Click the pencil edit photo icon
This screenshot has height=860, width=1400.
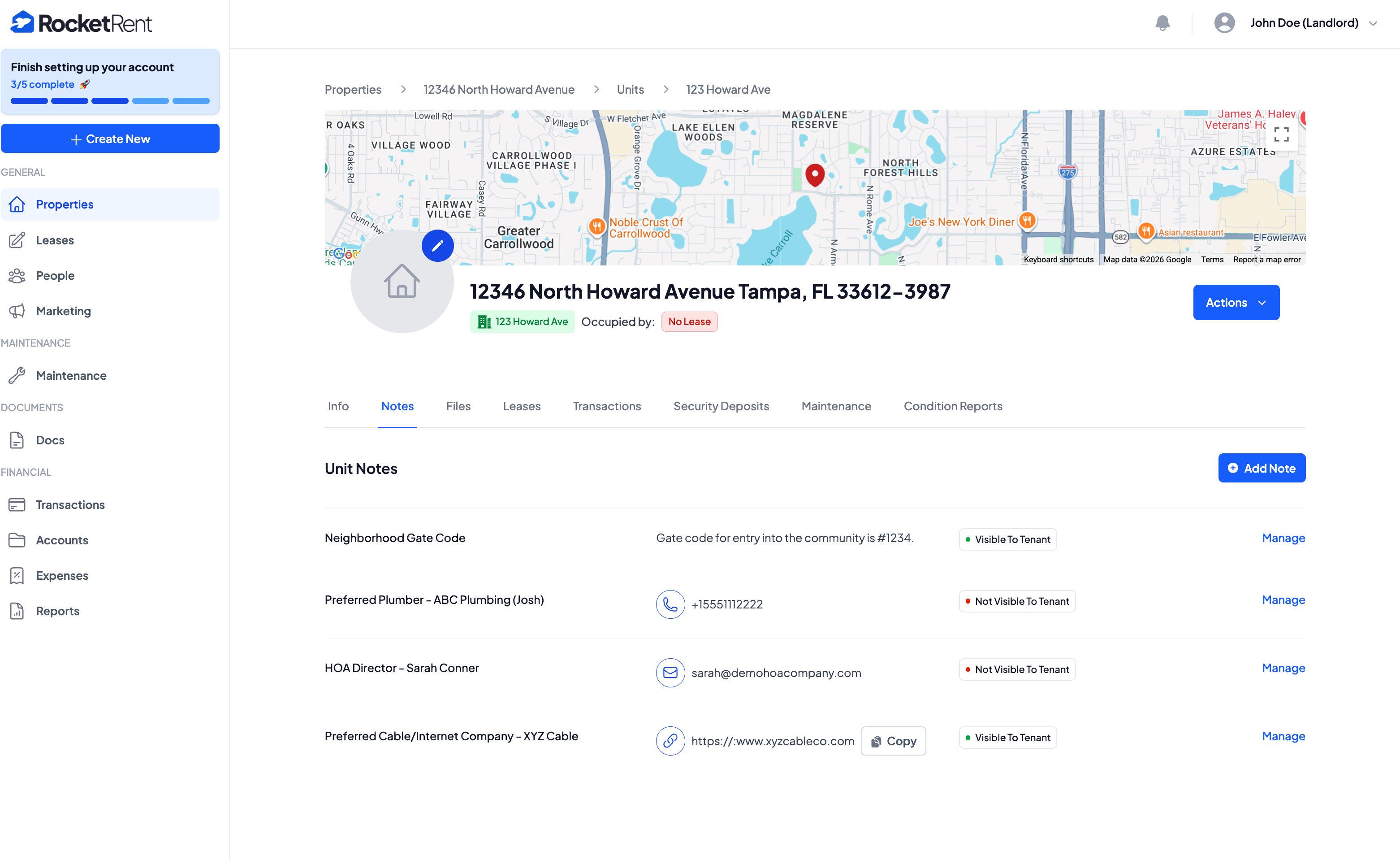[437, 246]
